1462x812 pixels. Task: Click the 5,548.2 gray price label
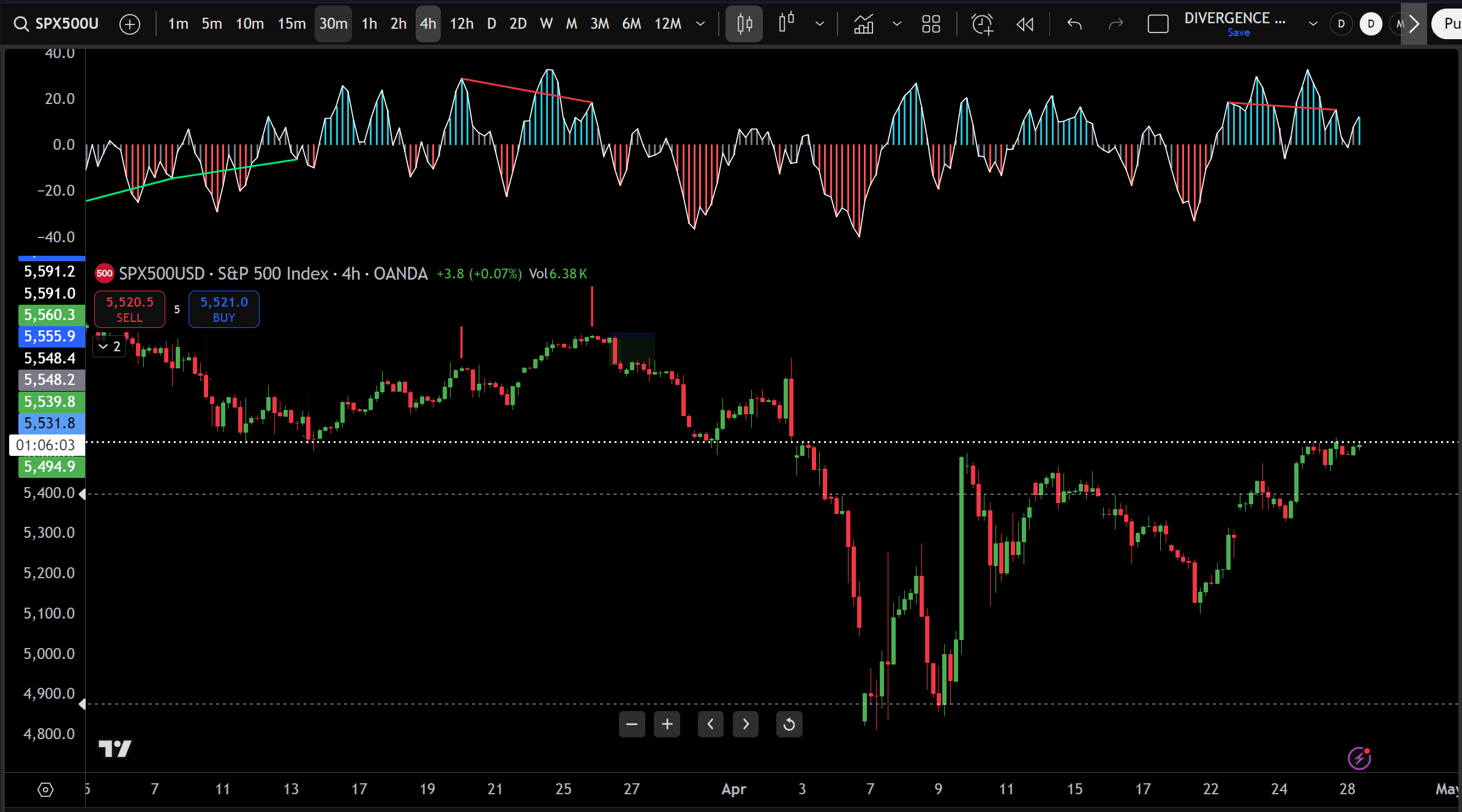[51, 380]
